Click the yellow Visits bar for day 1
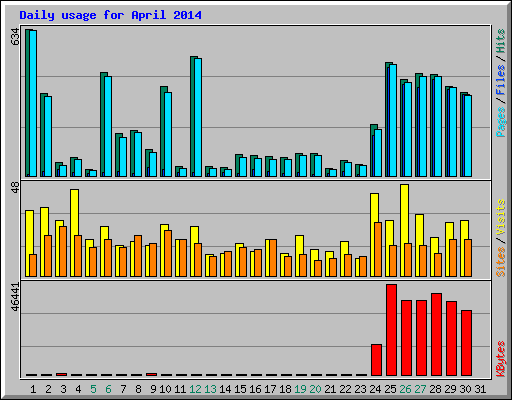 29,243
